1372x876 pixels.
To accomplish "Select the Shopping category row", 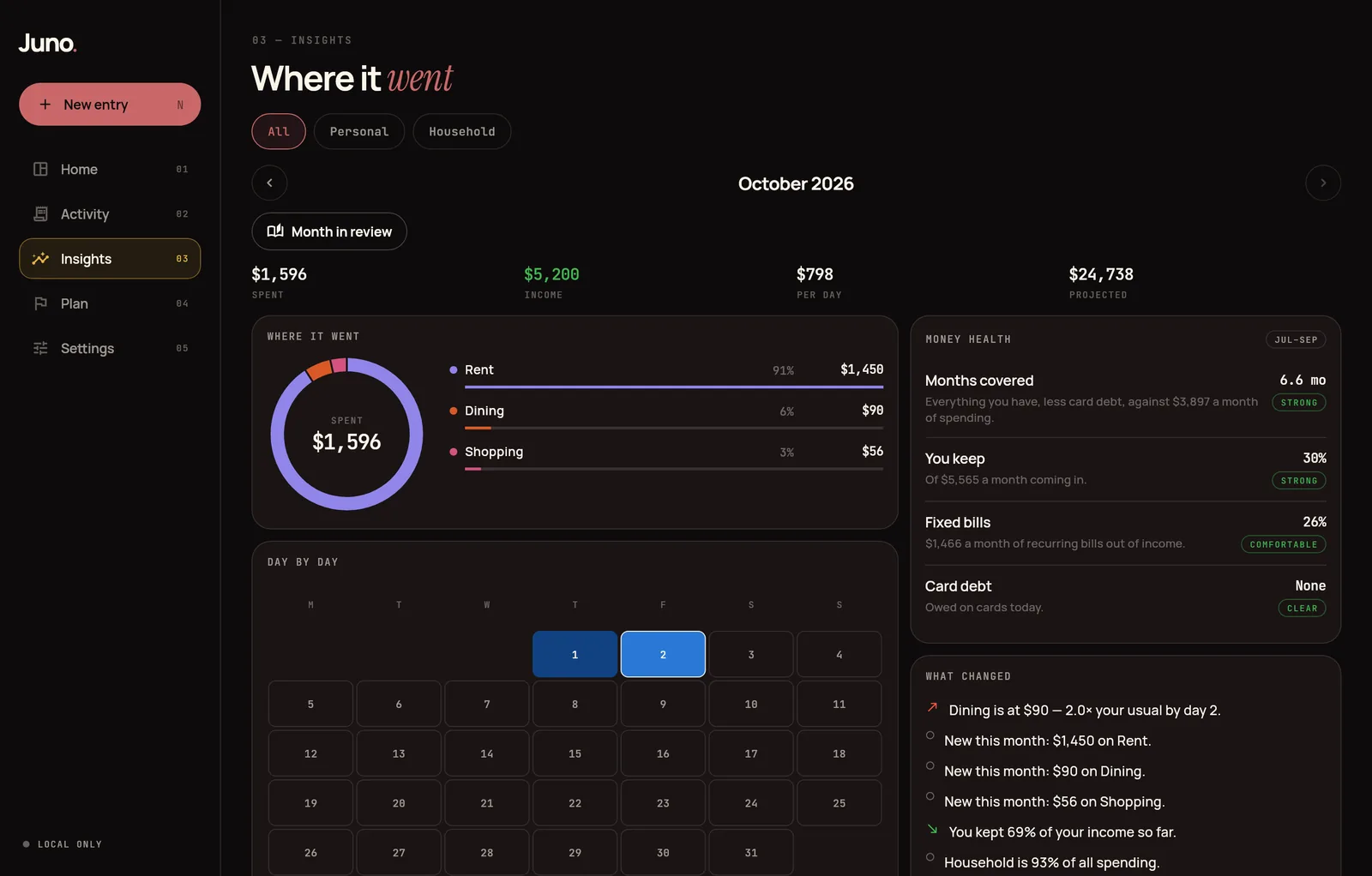I will (x=666, y=457).
